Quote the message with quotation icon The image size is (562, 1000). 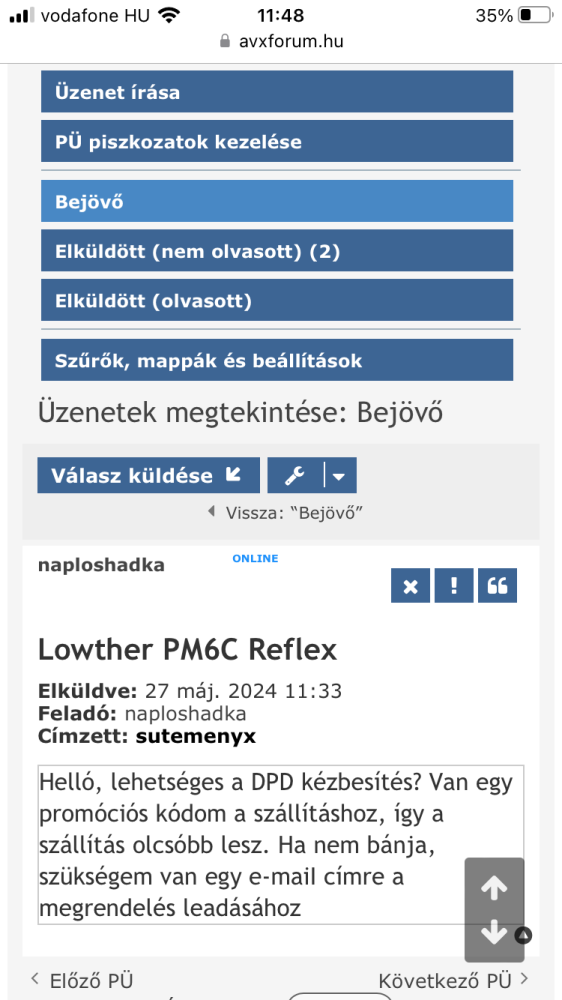[498, 585]
